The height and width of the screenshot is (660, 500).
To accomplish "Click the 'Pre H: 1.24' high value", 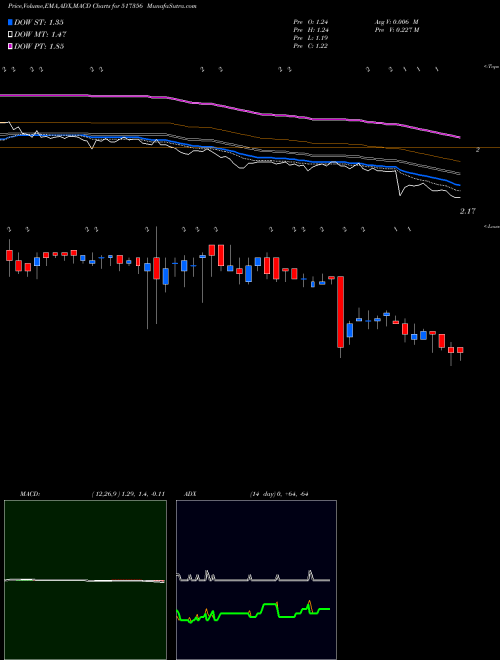I will coord(311,30).
